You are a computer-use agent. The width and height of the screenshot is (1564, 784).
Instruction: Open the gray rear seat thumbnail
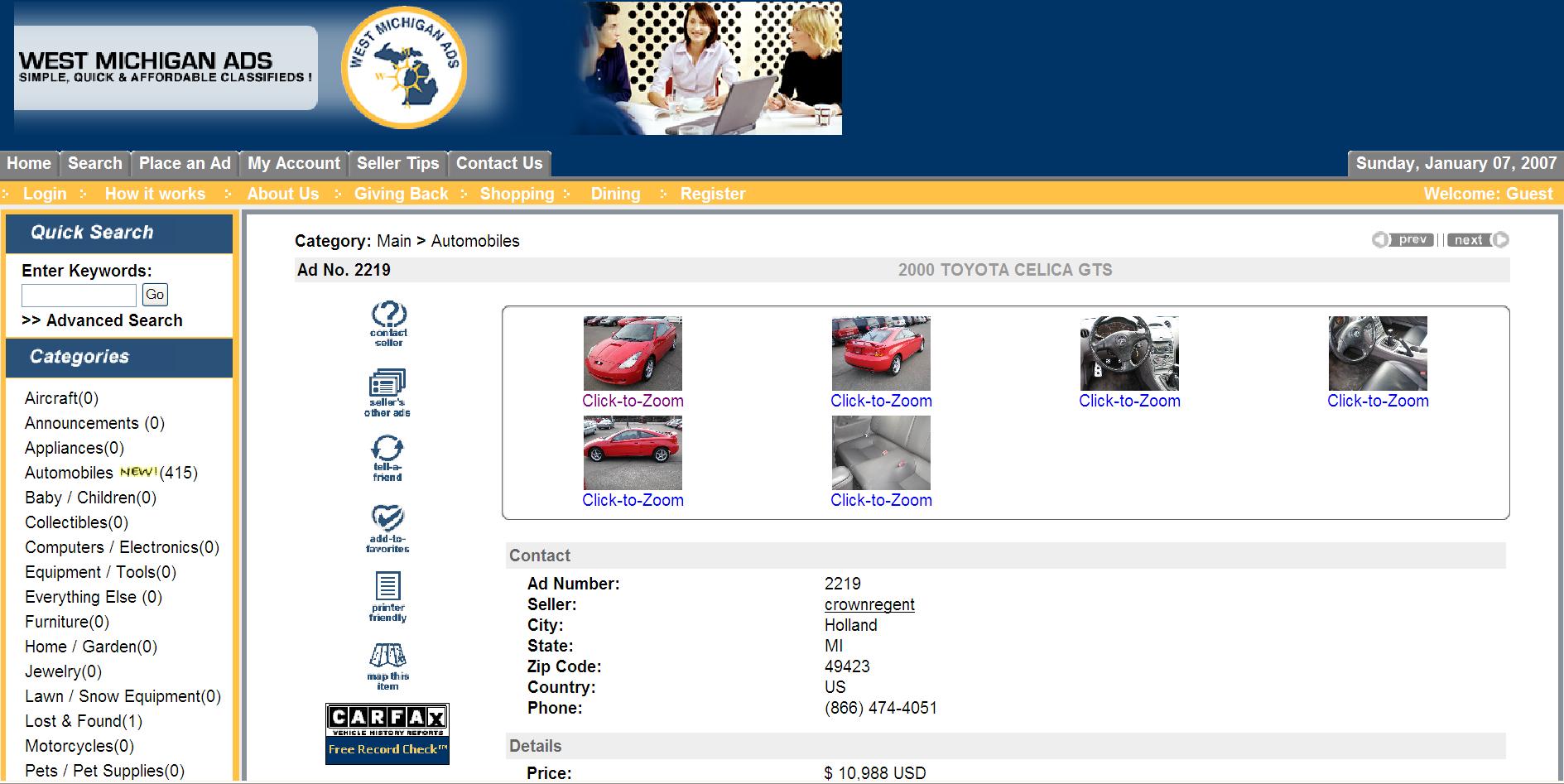[x=881, y=453]
